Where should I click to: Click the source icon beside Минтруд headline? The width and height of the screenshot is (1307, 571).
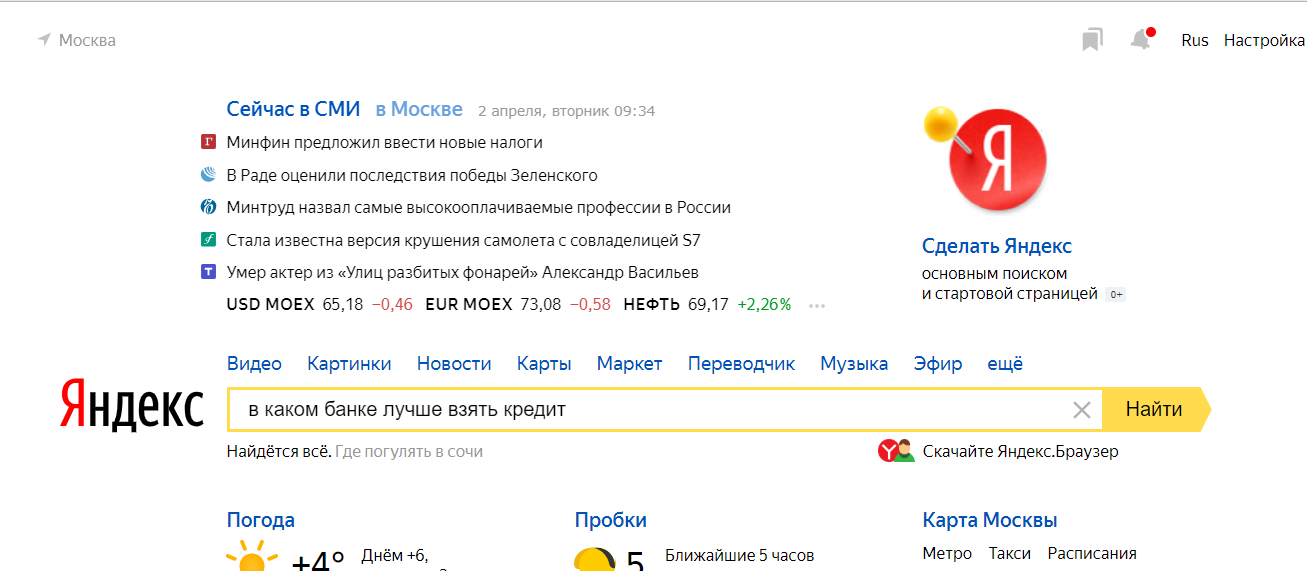click(208, 207)
